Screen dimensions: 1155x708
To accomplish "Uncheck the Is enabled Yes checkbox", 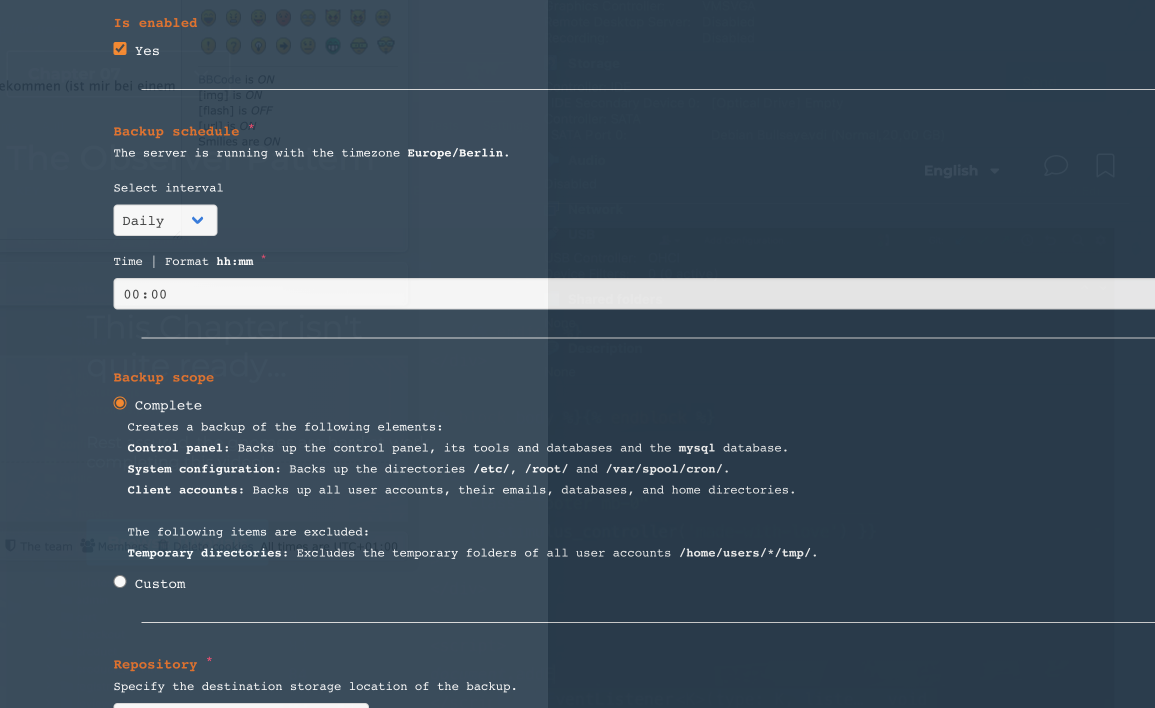I will 120,49.
